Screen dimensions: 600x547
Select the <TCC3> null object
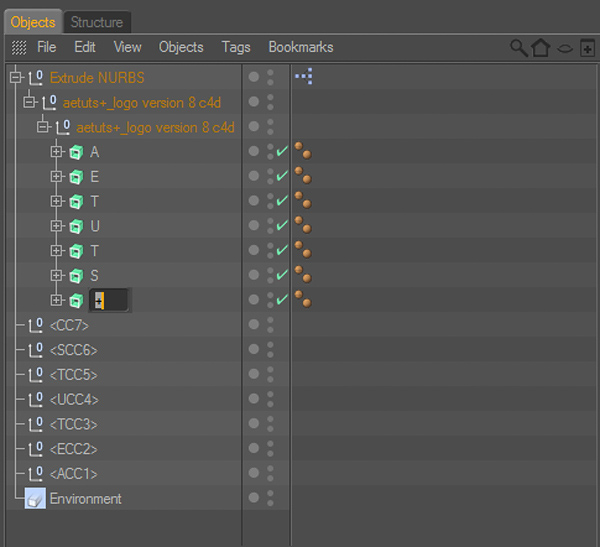(73, 424)
